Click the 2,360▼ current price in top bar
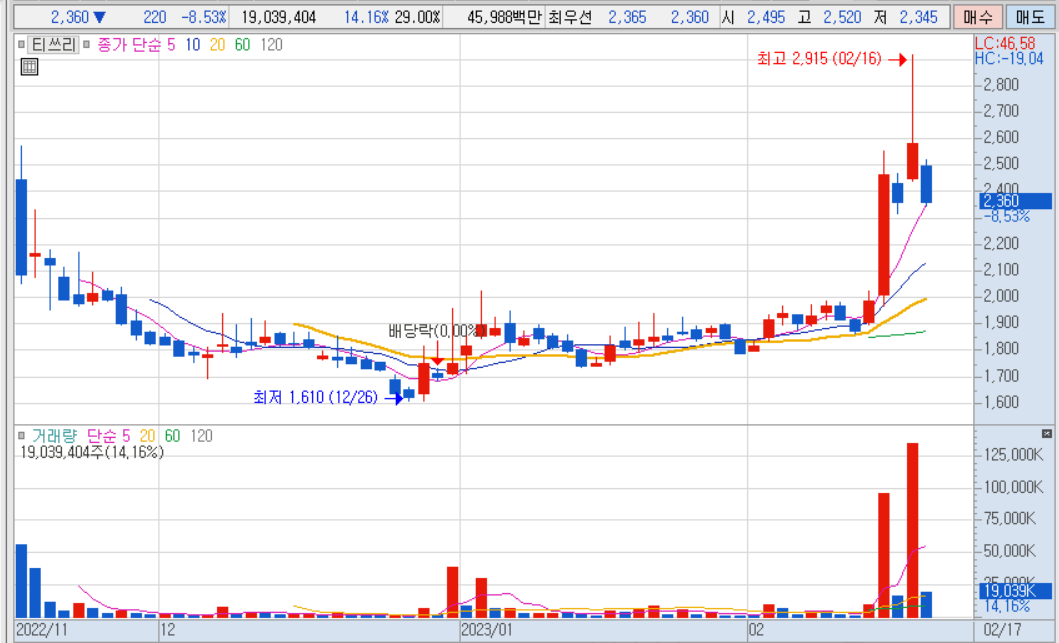 click(x=78, y=17)
